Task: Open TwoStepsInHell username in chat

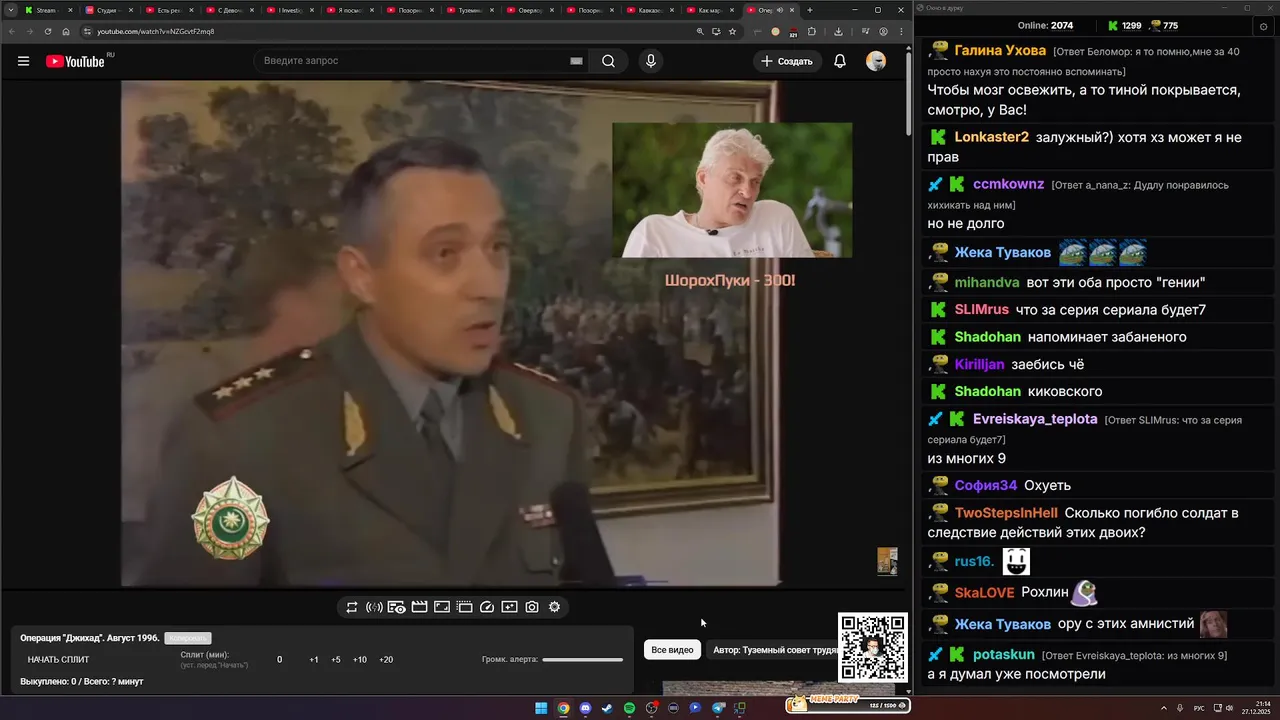Action: pyautogui.click(x=1006, y=513)
